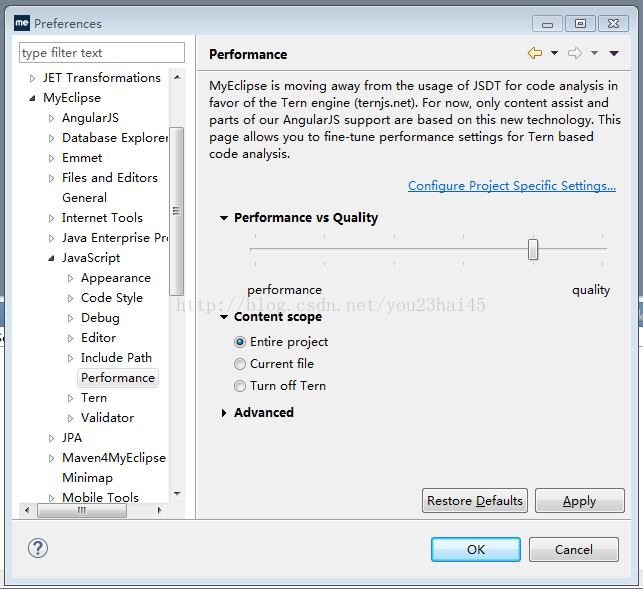This screenshot has height=589, width=643.
Task: Select the Tern tree item
Action: 94,398
